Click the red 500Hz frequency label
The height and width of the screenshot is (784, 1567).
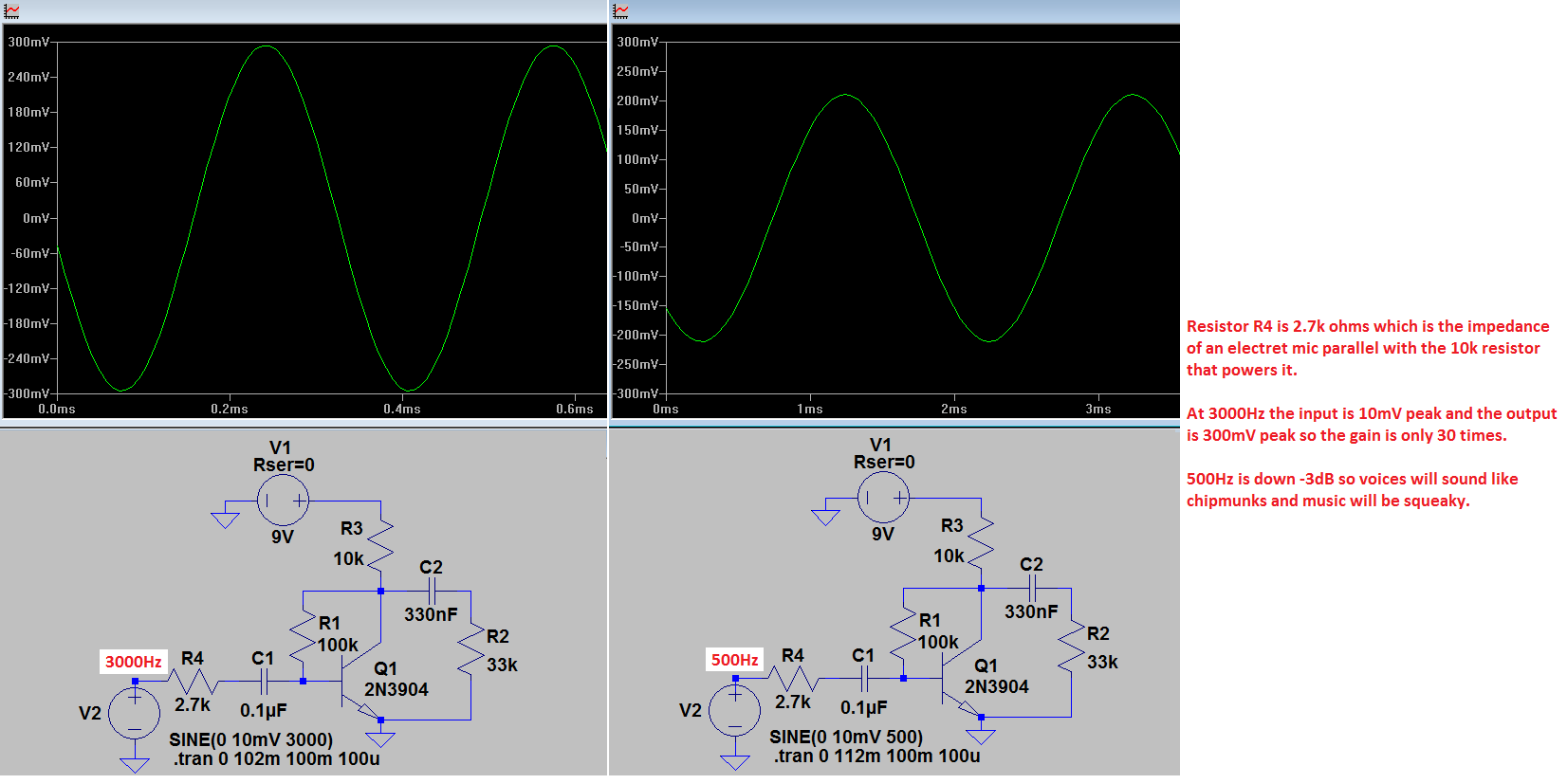(x=734, y=660)
